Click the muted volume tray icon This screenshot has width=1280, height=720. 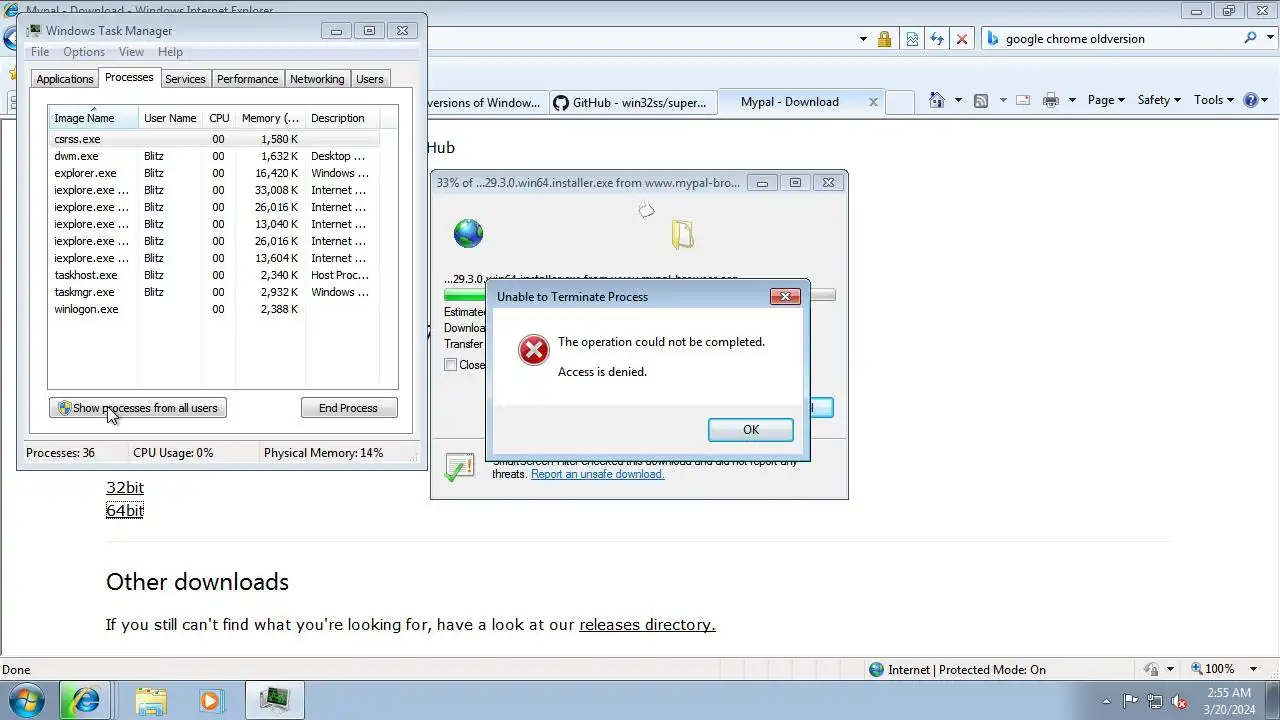coord(1179,700)
